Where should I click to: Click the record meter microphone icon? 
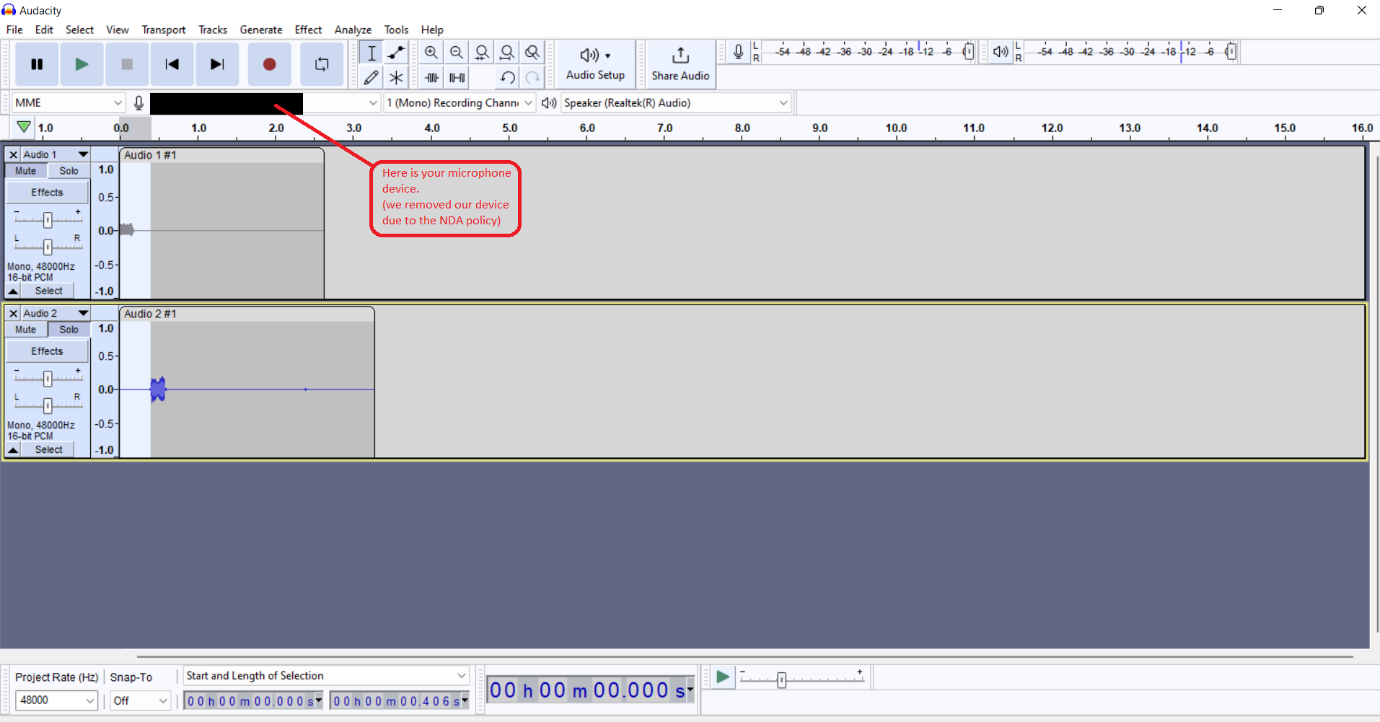pos(738,52)
